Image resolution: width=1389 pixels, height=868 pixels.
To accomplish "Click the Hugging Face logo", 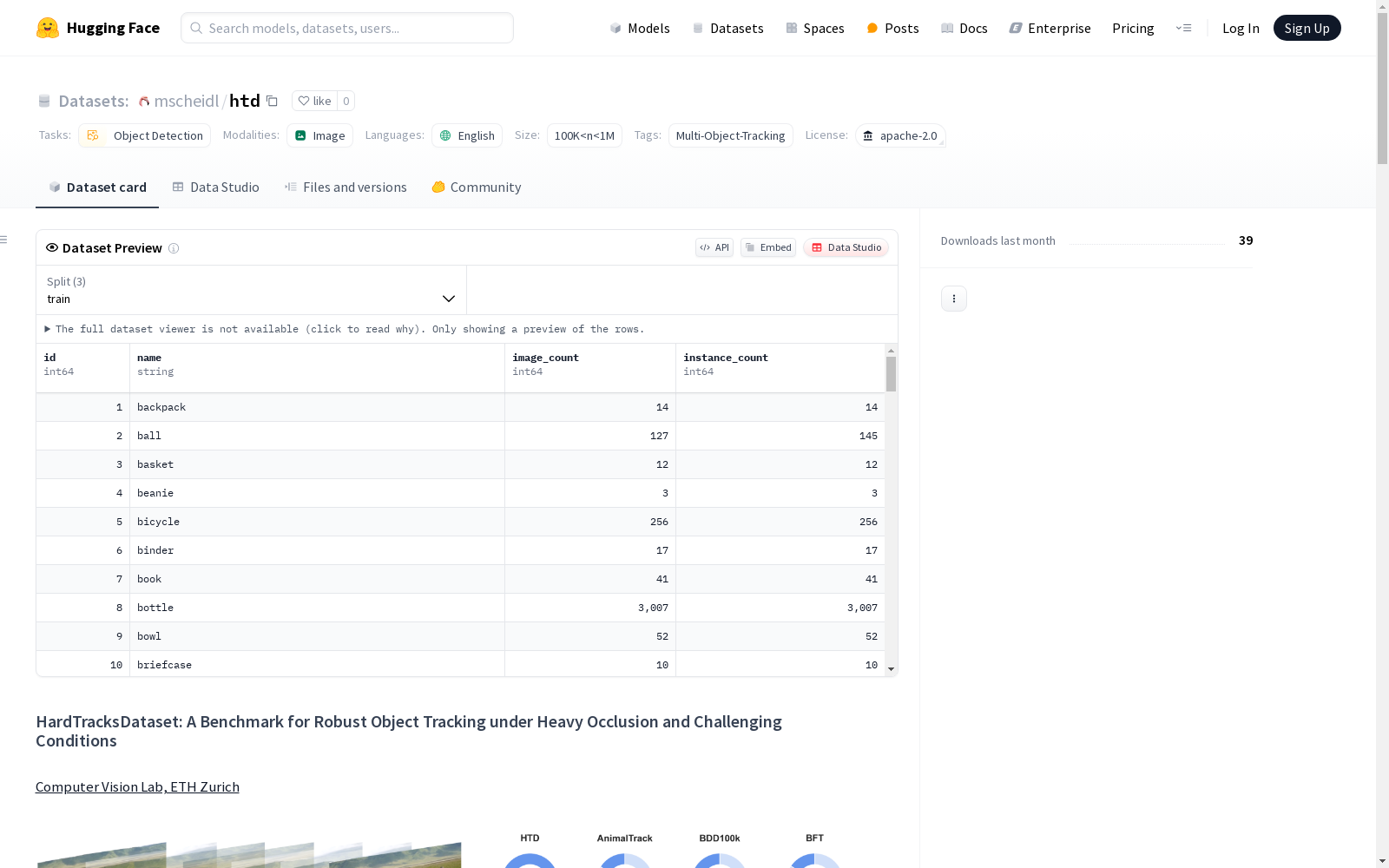I will click(97, 28).
